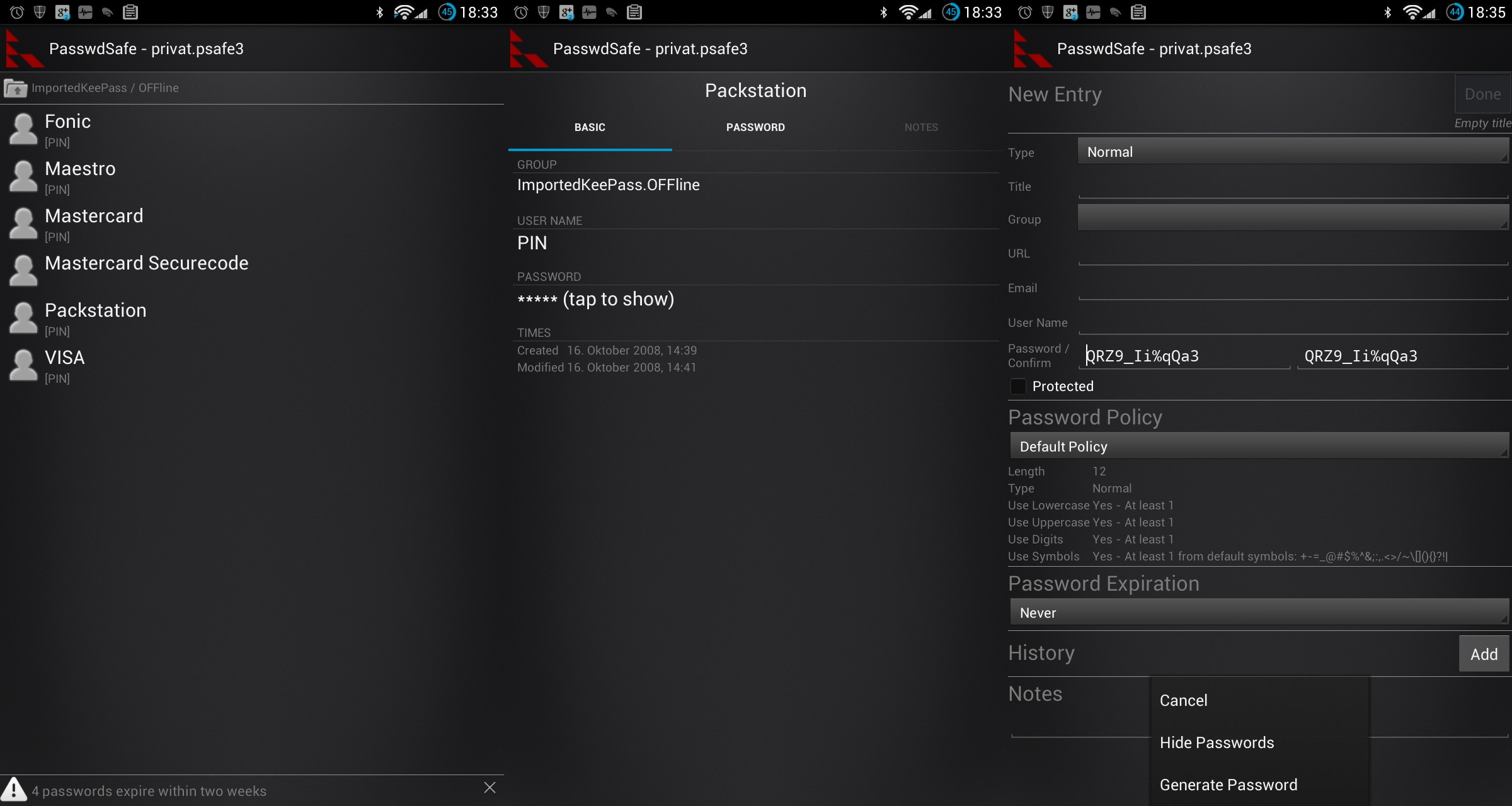
Task: Tap the hidden password to show it
Action: tap(595, 299)
